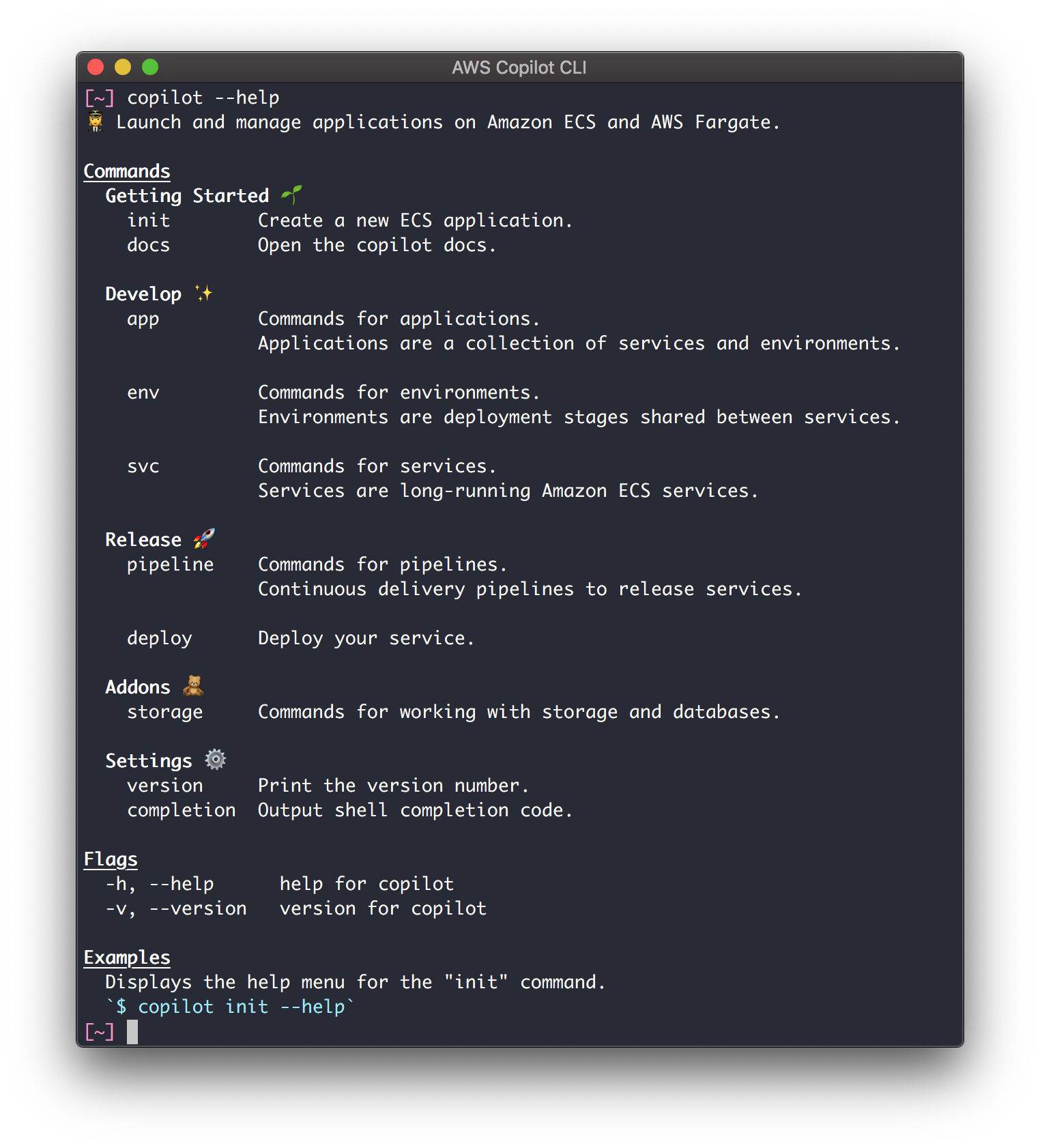
Task: Click 'Create a new ECS application.' description
Action: [x=415, y=220]
